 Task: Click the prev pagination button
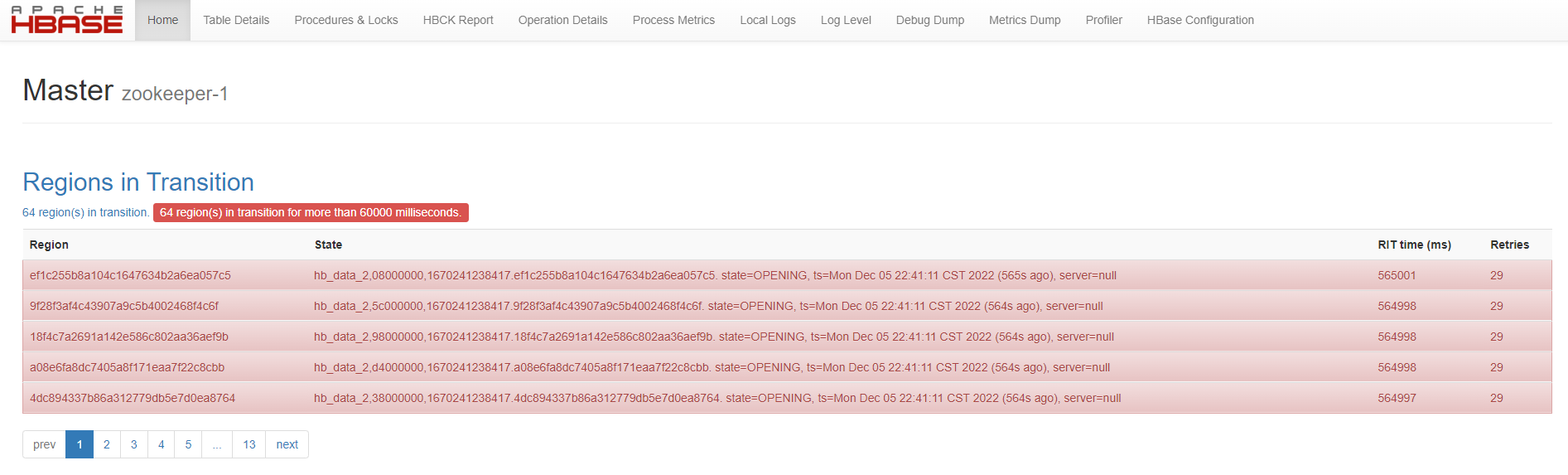click(45, 444)
